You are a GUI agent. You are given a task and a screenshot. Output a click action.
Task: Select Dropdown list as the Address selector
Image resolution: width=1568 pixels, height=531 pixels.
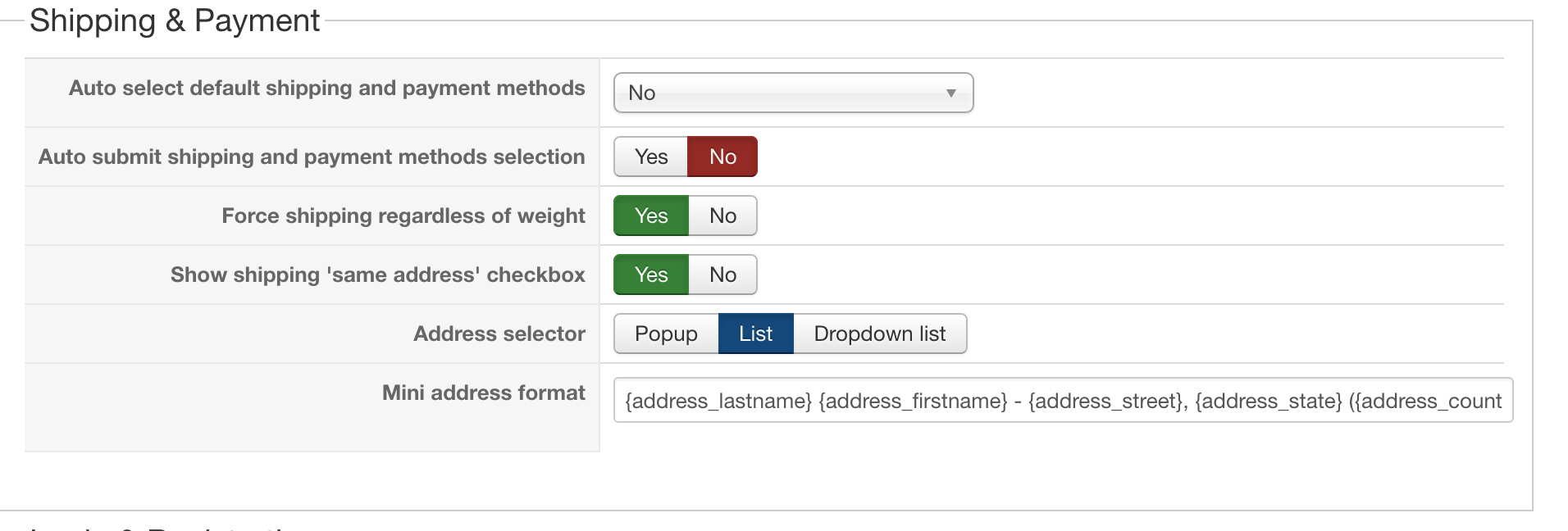[x=879, y=334]
